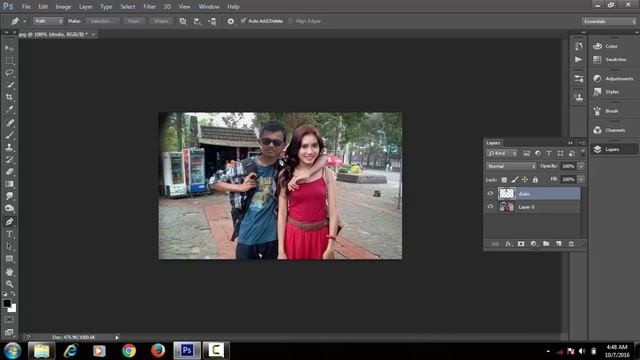Toggle lock position

[525, 180]
